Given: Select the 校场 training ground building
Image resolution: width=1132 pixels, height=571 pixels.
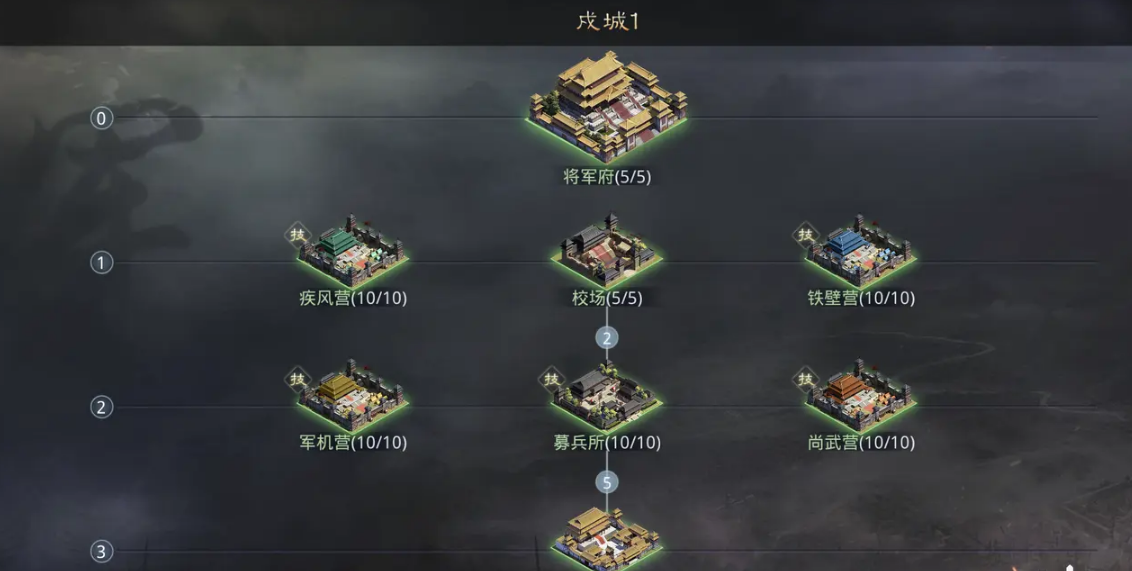Looking at the screenshot, I should point(606,251).
